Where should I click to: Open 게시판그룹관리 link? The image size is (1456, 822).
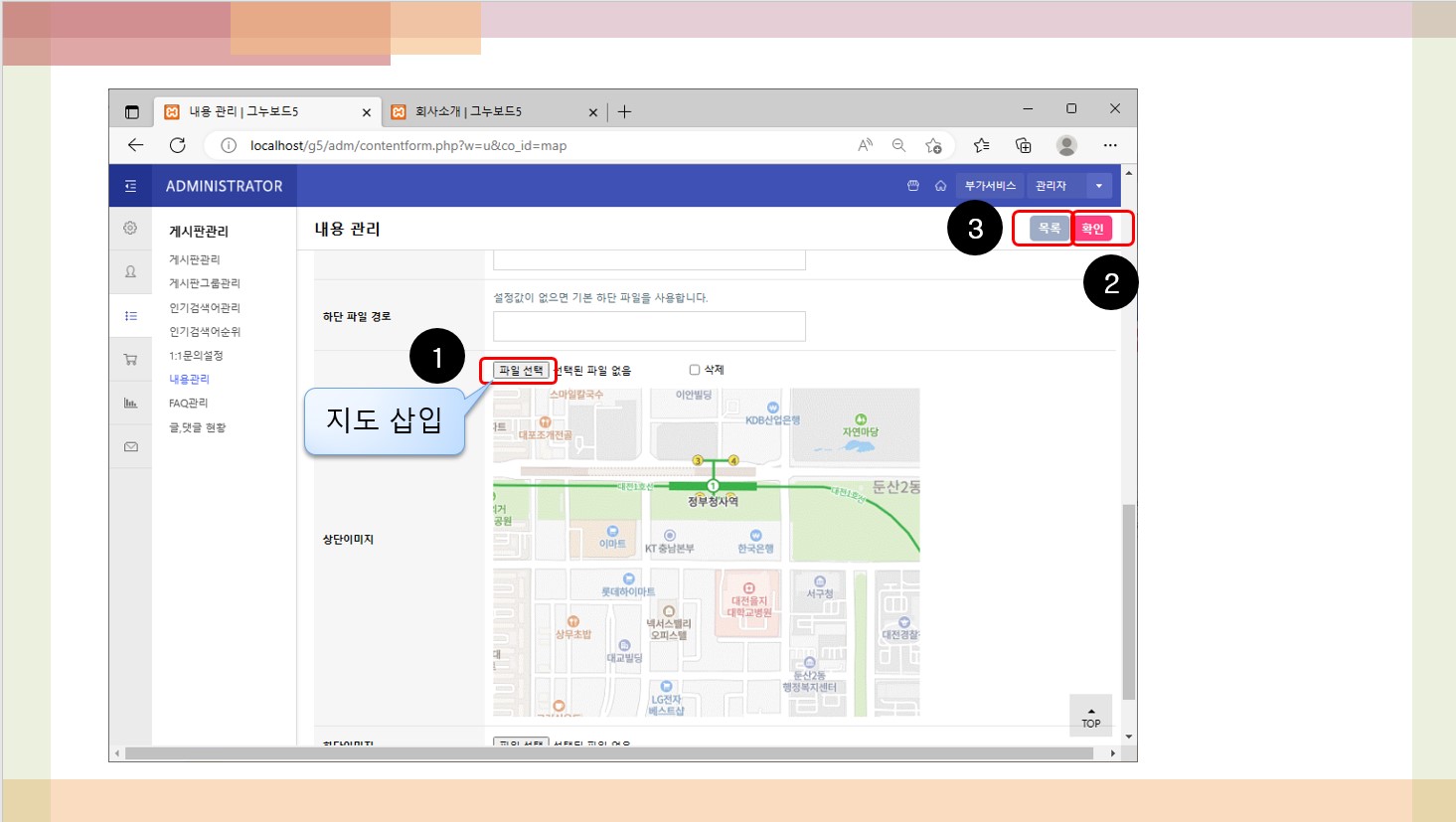pyautogui.click(x=205, y=283)
